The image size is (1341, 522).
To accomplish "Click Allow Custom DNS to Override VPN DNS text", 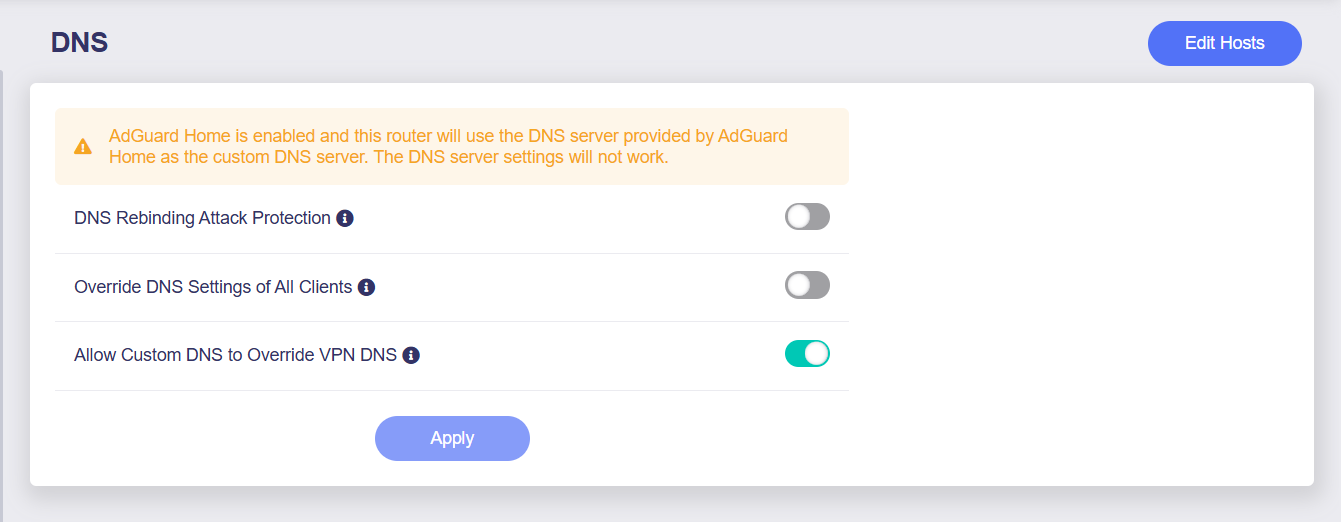I will (236, 355).
